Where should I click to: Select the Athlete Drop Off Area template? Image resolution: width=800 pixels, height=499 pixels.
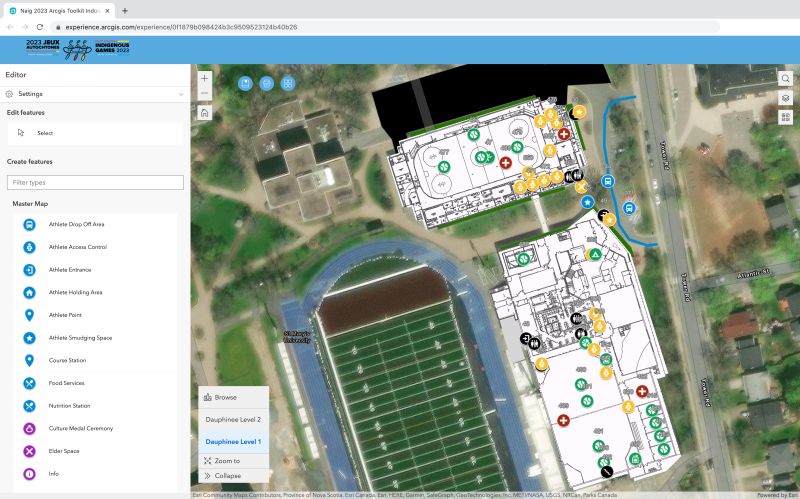[76, 224]
